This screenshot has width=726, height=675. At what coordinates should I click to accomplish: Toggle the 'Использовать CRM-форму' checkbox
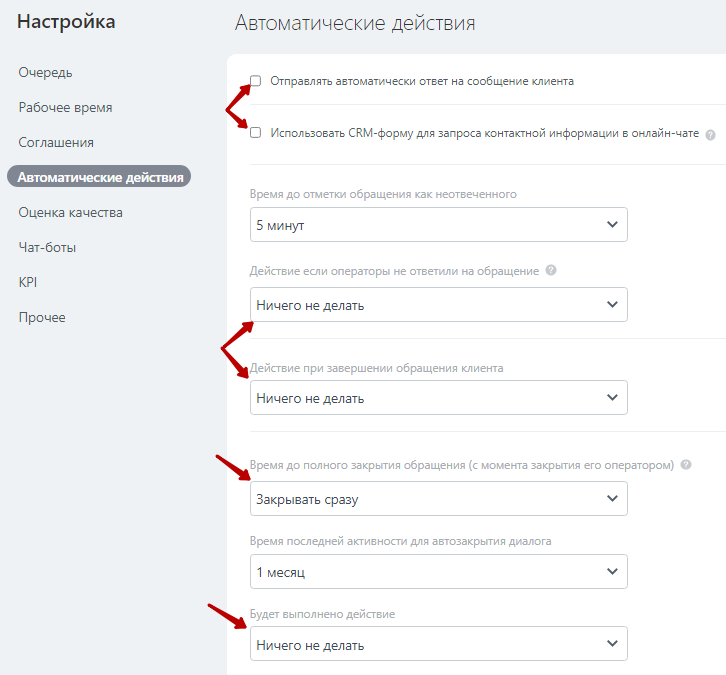pos(256,133)
